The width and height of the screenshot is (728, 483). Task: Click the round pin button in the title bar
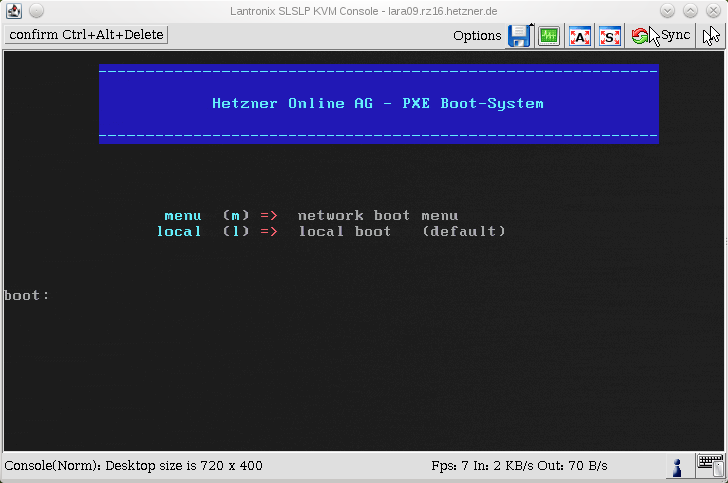36,11
